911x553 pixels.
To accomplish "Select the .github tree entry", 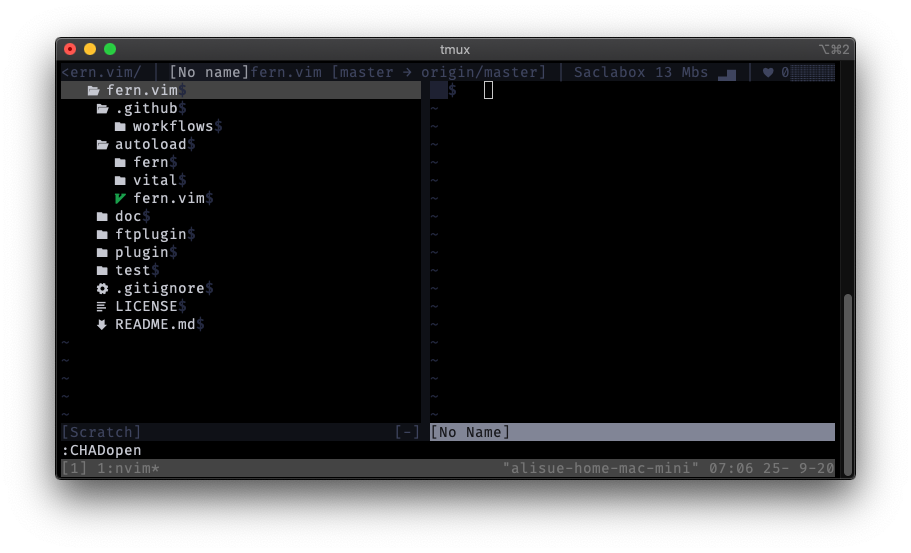I will [146, 108].
